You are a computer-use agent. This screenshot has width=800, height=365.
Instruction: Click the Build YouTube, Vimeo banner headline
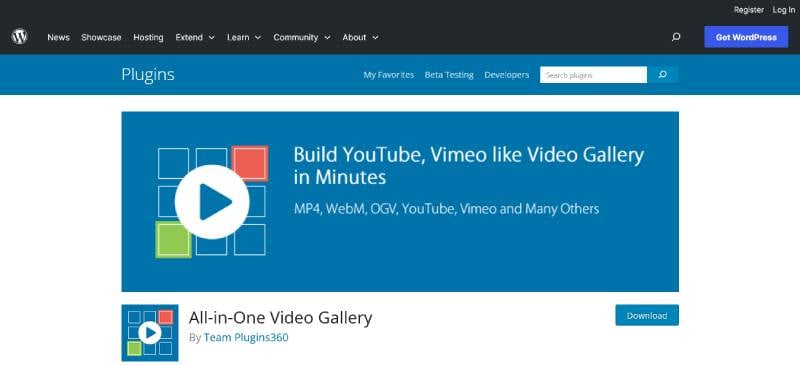click(468, 166)
